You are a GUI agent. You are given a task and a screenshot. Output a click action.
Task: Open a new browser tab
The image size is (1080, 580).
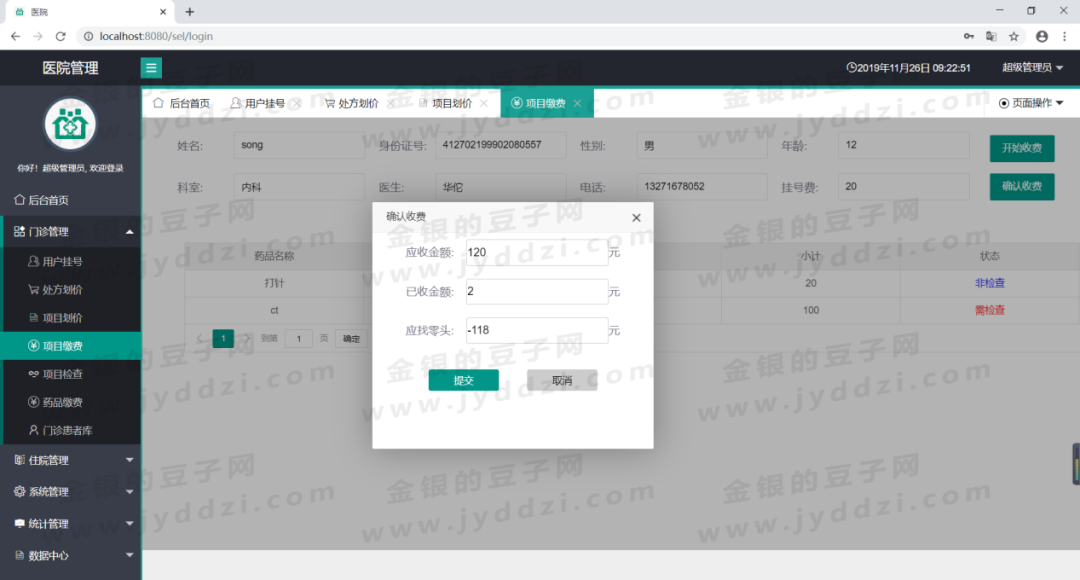click(189, 12)
